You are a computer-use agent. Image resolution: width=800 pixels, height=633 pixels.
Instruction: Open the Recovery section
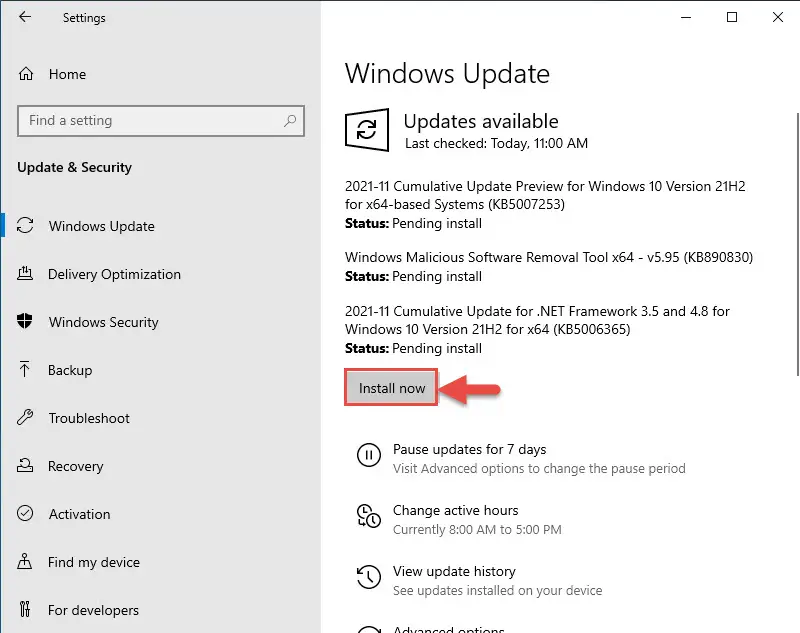(x=76, y=466)
